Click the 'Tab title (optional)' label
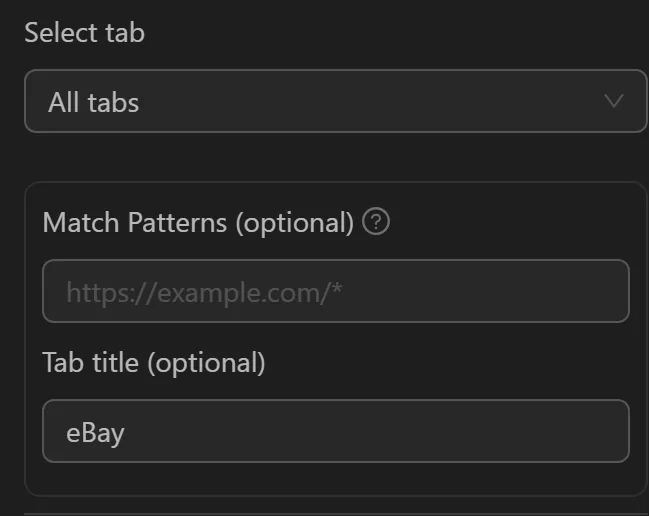 [x=154, y=362]
